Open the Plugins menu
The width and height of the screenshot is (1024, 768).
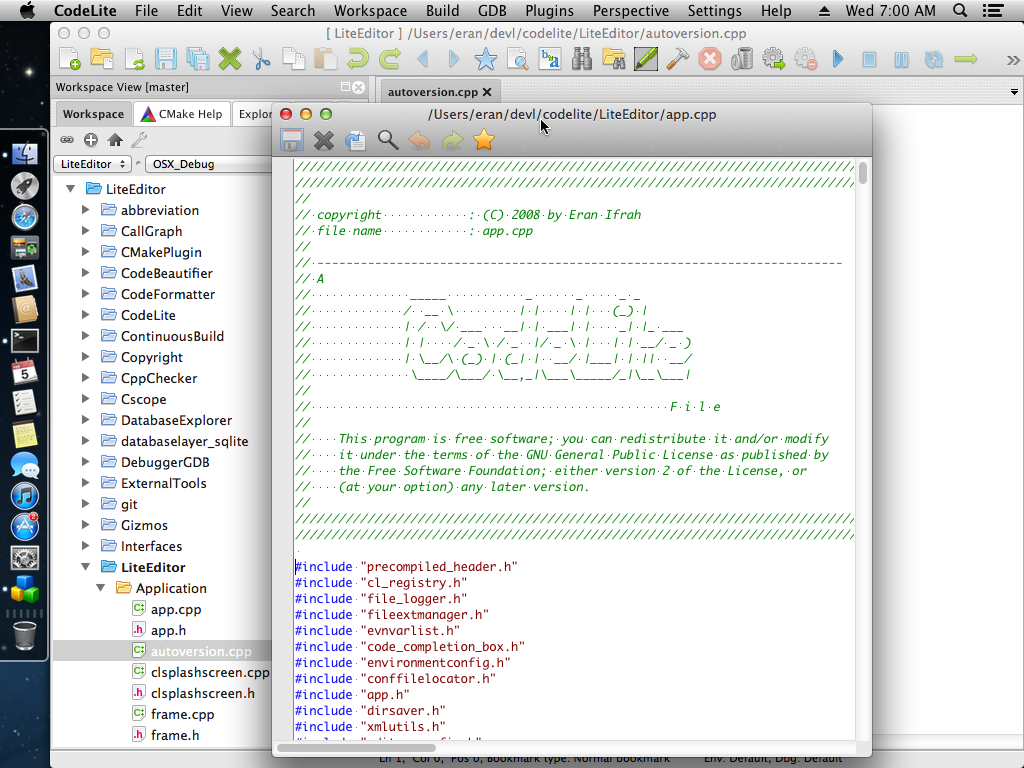click(x=549, y=10)
